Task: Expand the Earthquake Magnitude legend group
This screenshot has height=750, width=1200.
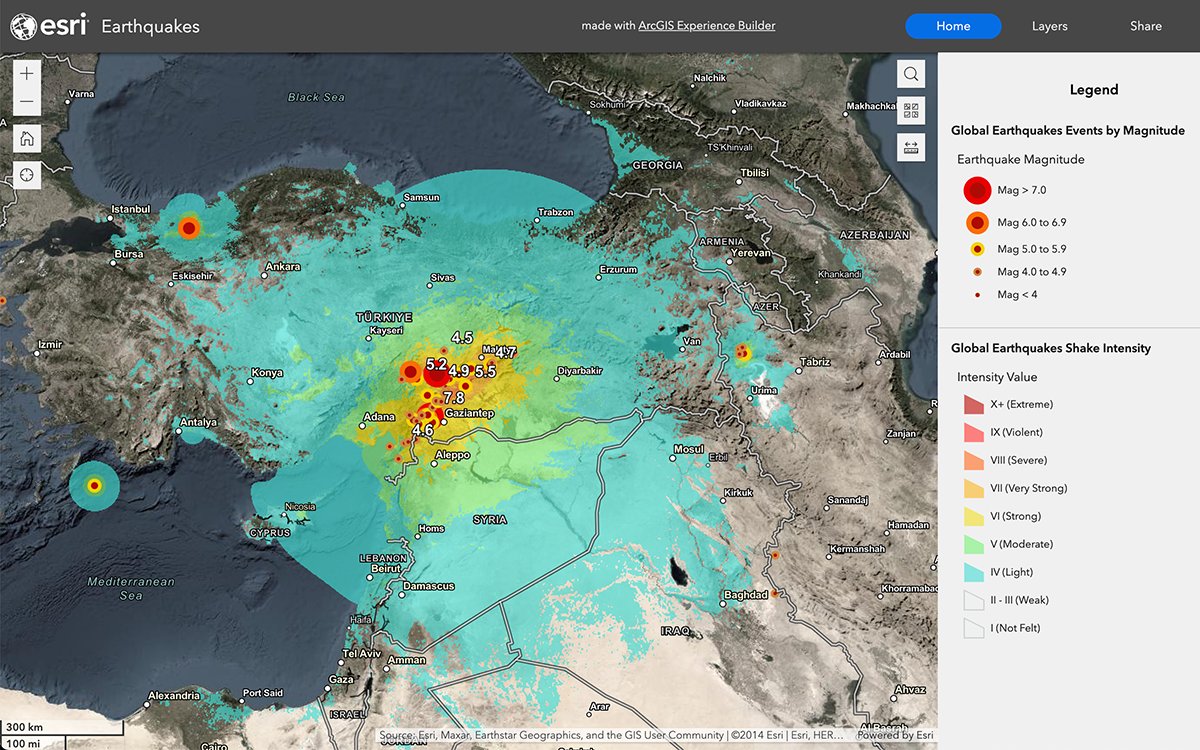Action: click(1019, 159)
